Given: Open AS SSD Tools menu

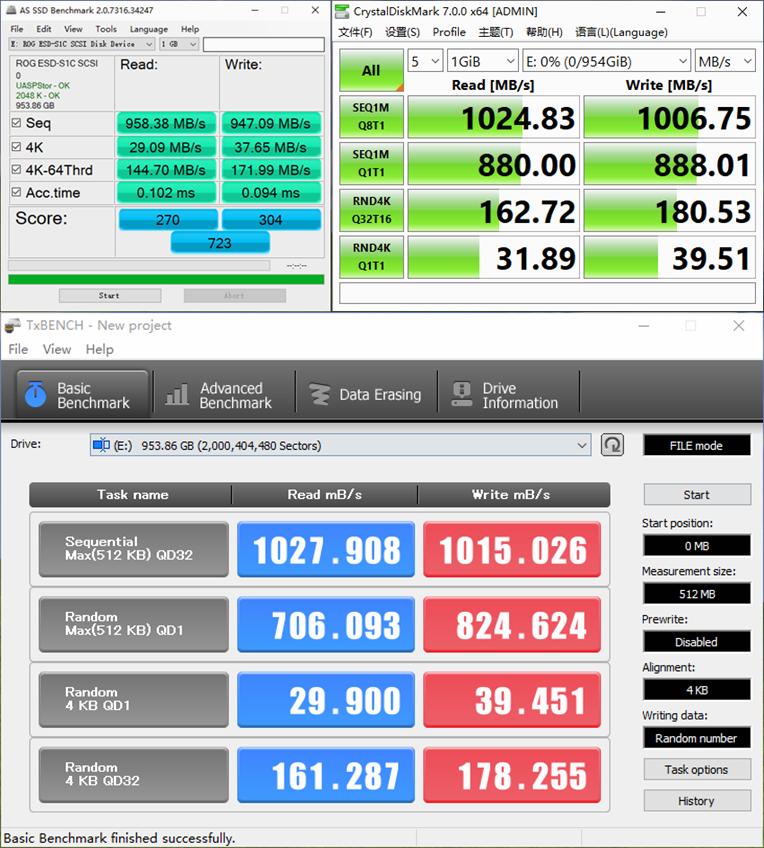Looking at the screenshot, I should [x=106, y=29].
